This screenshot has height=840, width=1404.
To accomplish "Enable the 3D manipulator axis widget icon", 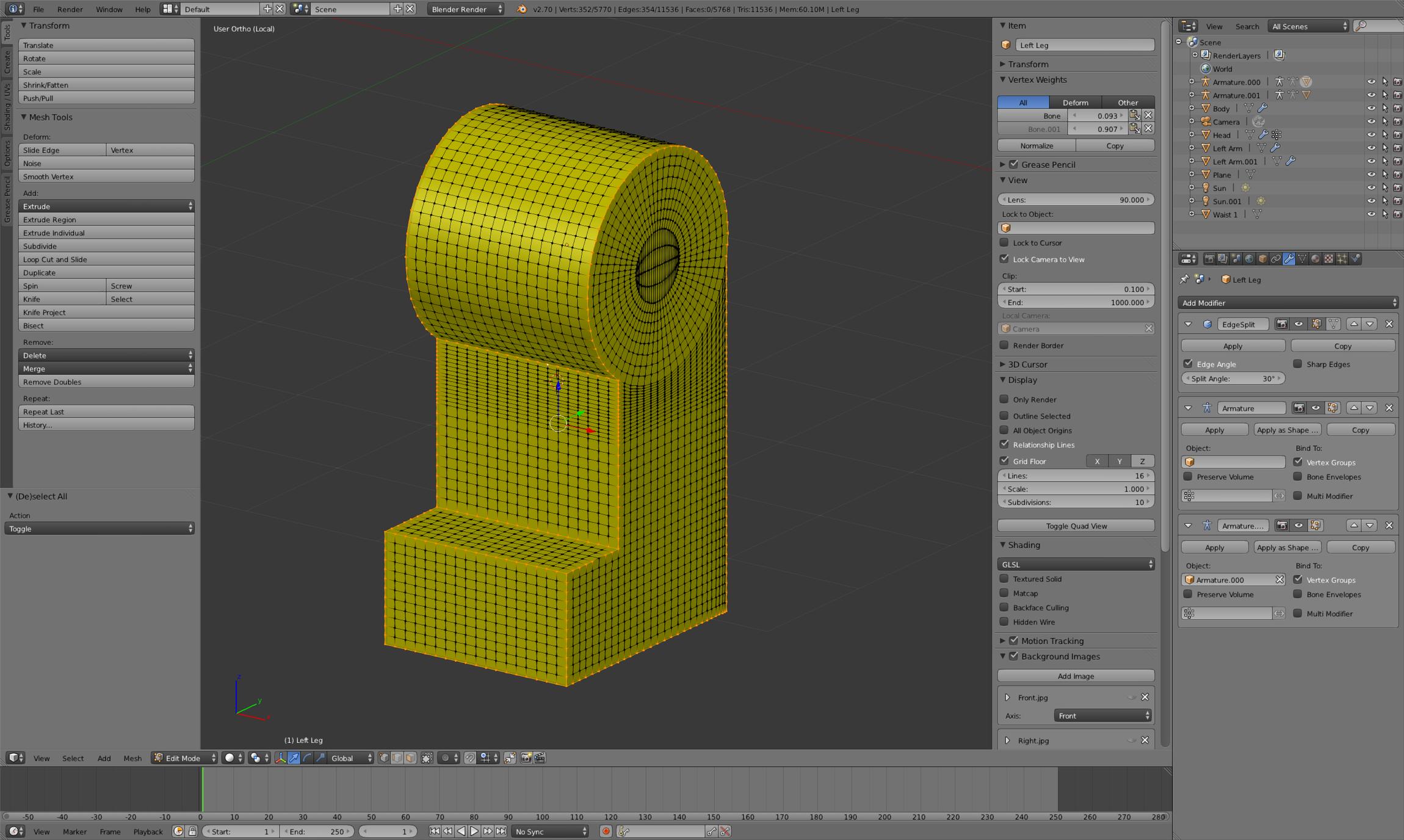I will 280,758.
